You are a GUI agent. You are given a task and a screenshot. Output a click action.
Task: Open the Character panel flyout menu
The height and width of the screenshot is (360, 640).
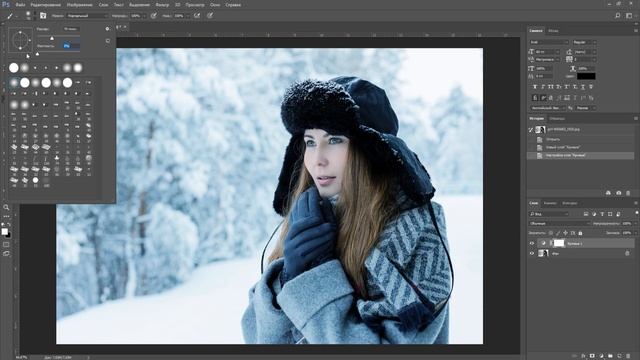[x=636, y=31]
